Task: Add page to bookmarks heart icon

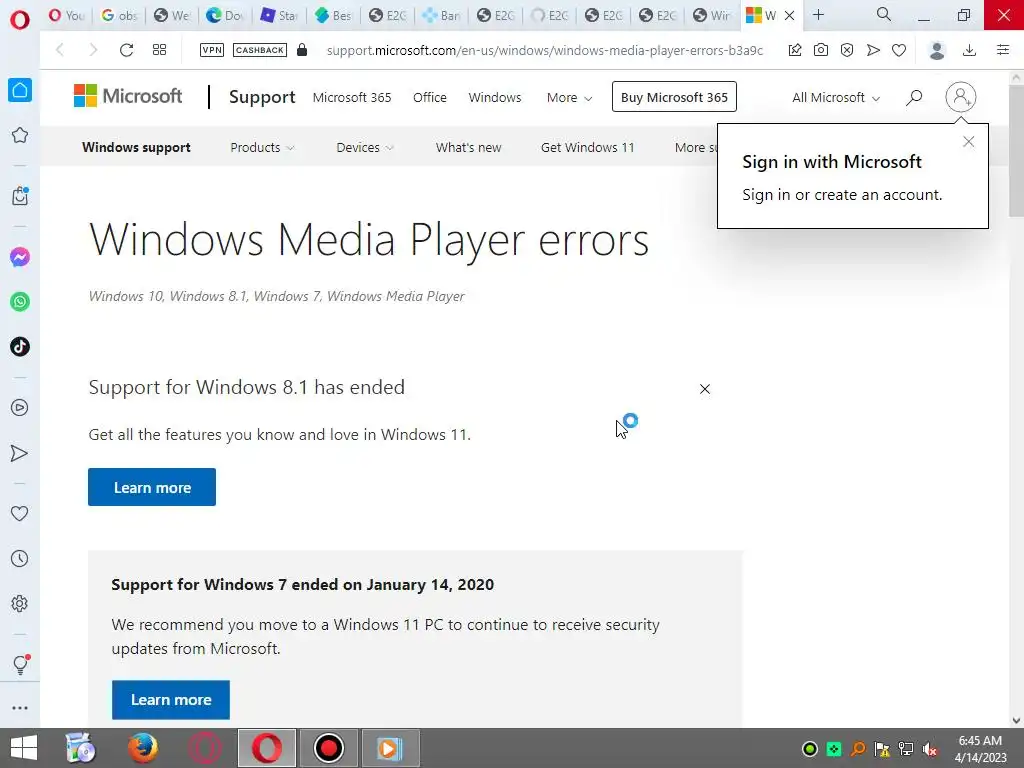Action: click(899, 50)
